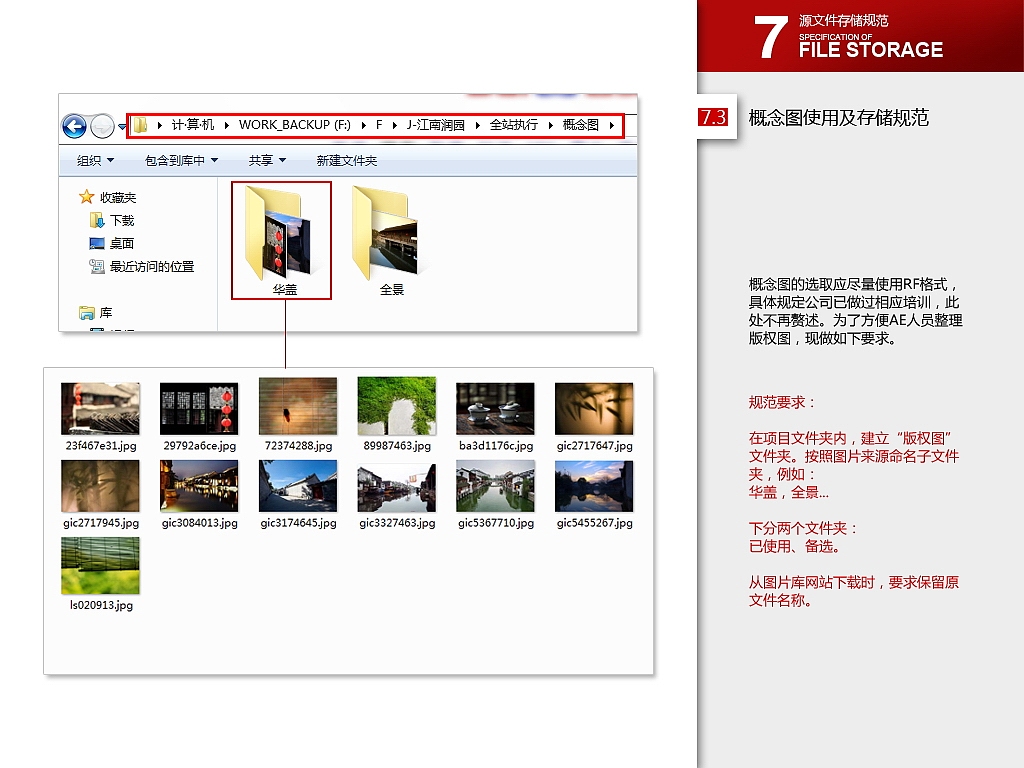Select thumbnail gic3174645.jpg
Image resolution: width=1024 pixels, height=768 pixels.
[x=298, y=486]
